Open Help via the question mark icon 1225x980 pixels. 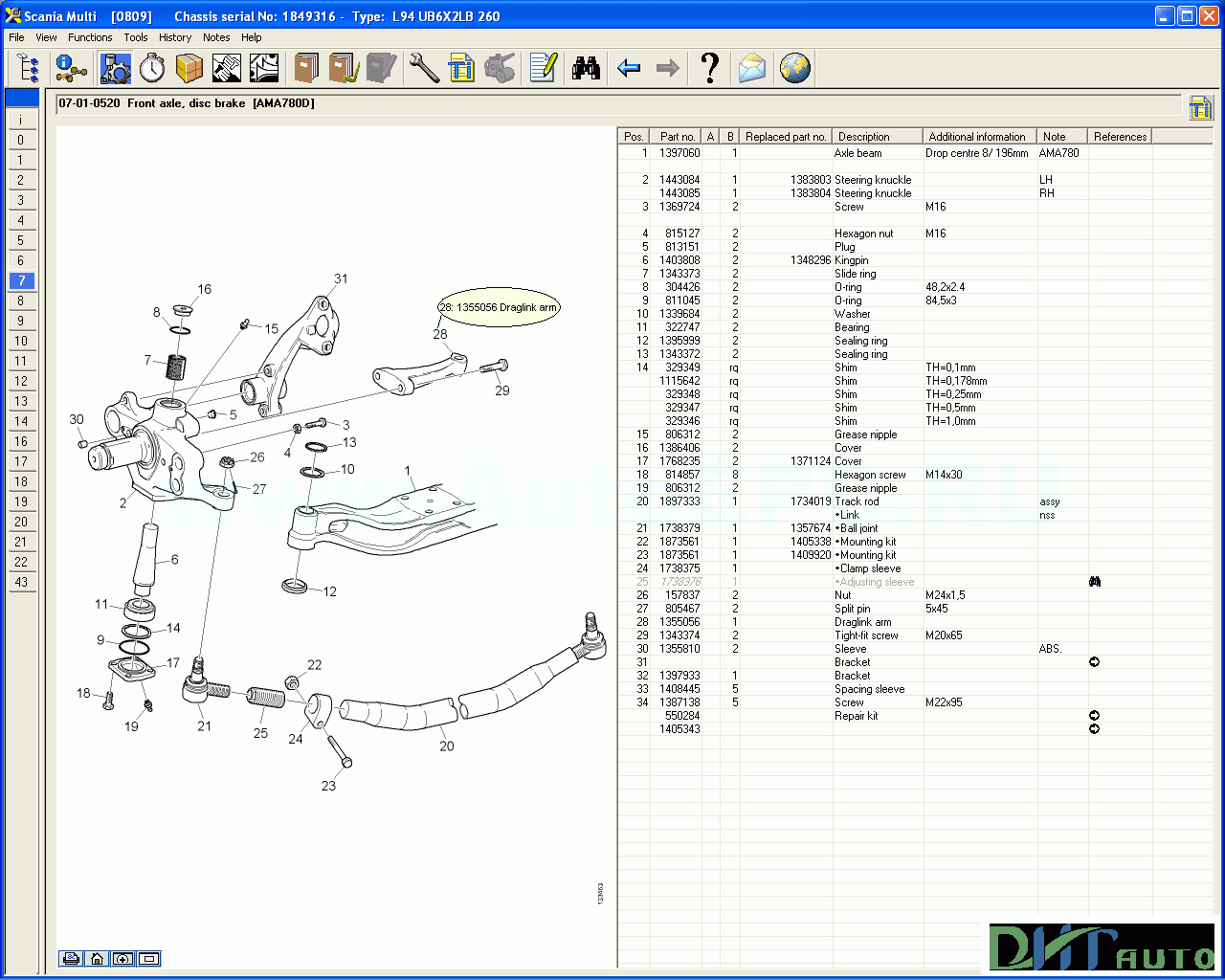coord(709,68)
